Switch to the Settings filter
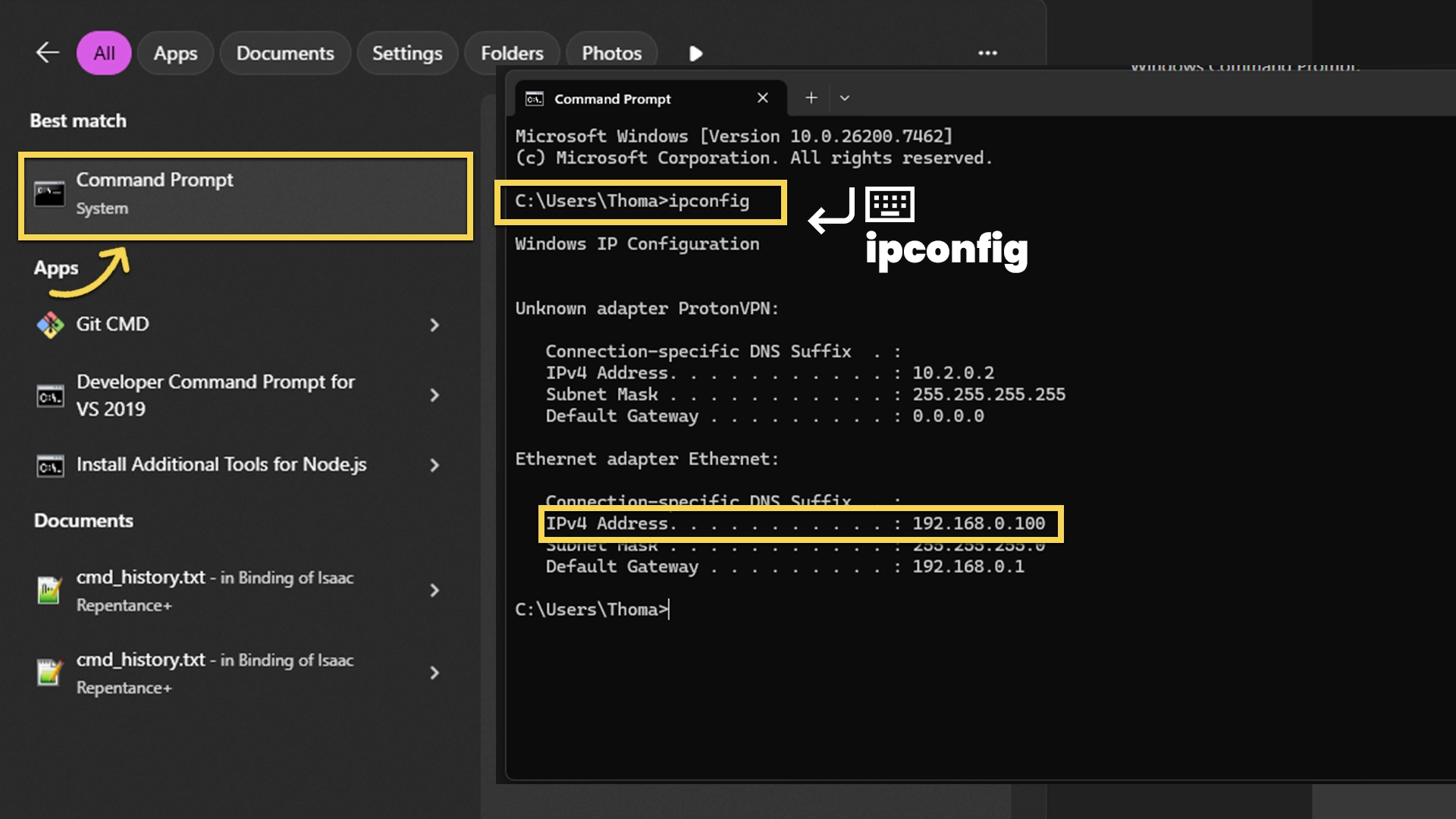Viewport: 1456px width, 819px height. point(407,53)
